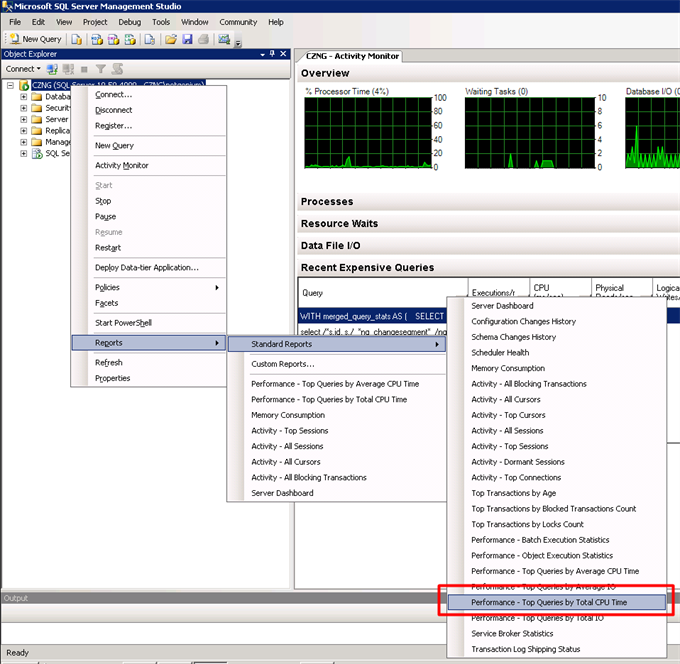The image size is (680, 664).
Task: Expand the Databases folder node
Action: [x=23, y=97]
